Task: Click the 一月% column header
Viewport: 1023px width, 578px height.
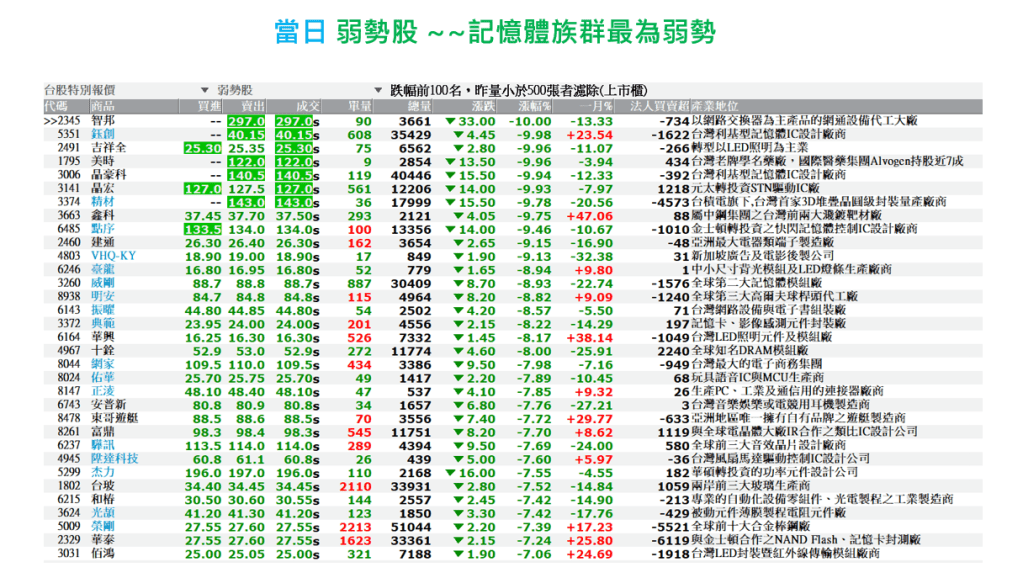Action: pos(595,105)
